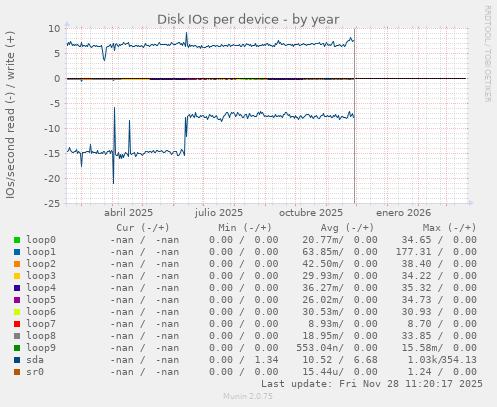Click the loop9 dark green swatch
This screenshot has width=497, height=407.
pyautogui.click(x=17, y=348)
